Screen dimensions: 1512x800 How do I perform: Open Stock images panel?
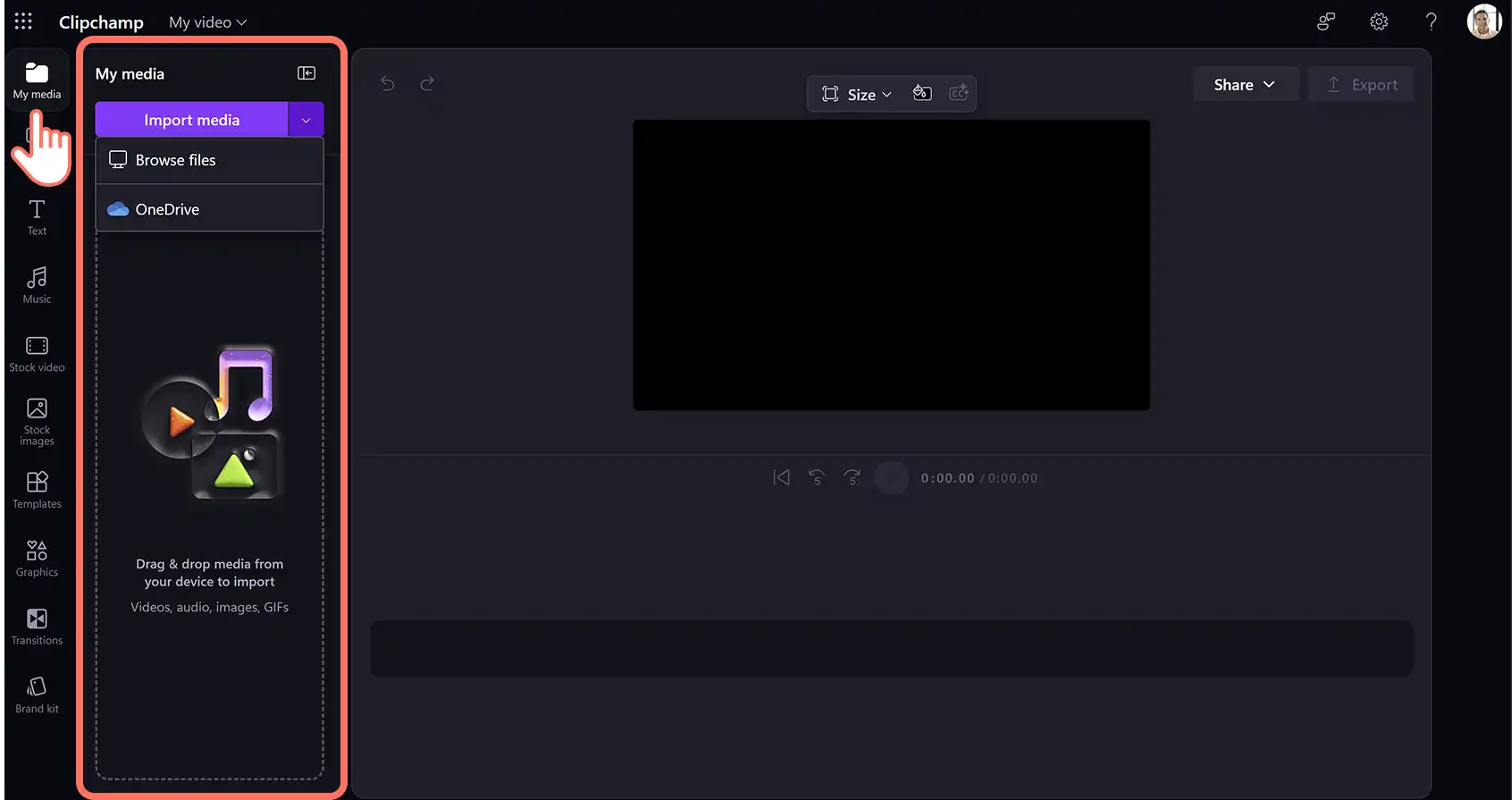point(37,422)
